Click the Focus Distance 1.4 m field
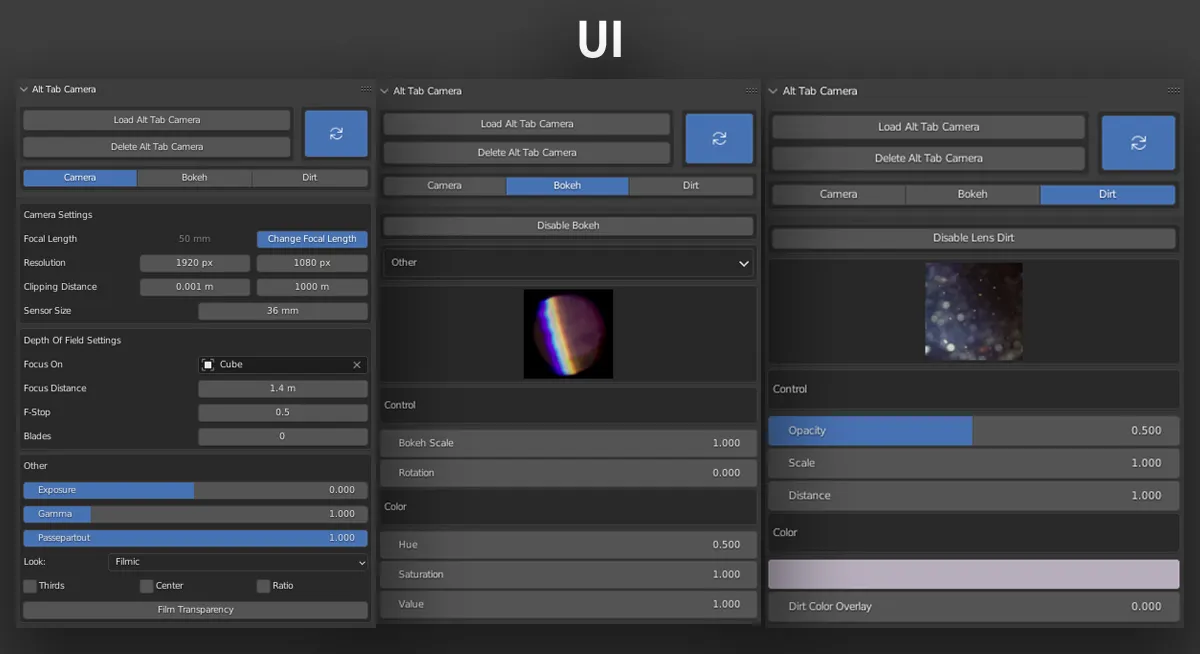This screenshot has width=1200, height=654. [283, 388]
